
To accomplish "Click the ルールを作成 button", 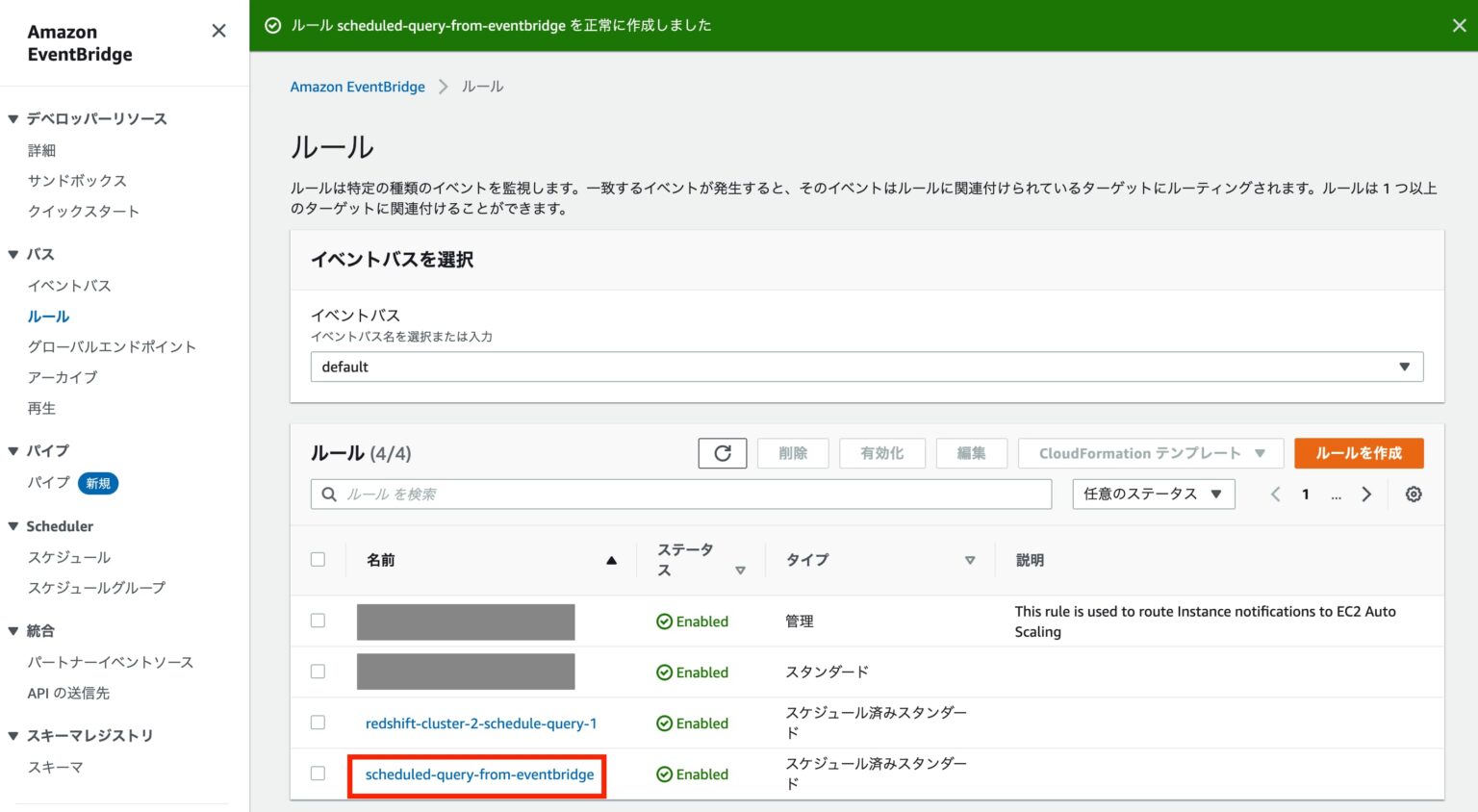I will 1359,452.
